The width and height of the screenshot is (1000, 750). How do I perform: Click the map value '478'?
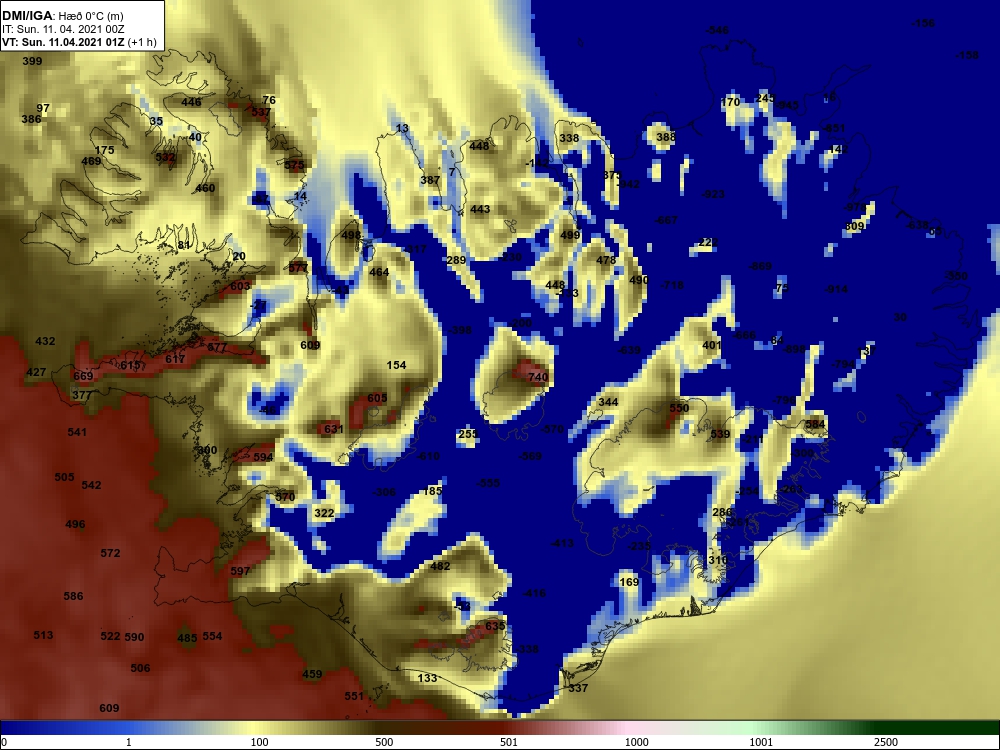click(x=606, y=260)
